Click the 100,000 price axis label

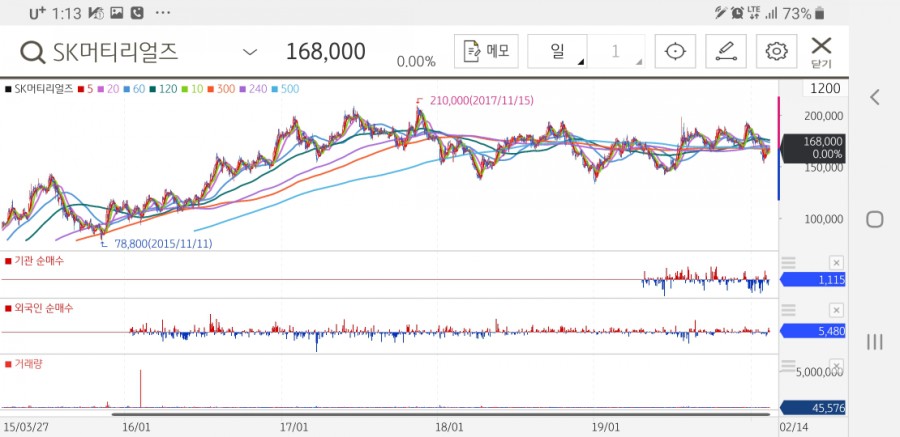click(x=823, y=219)
